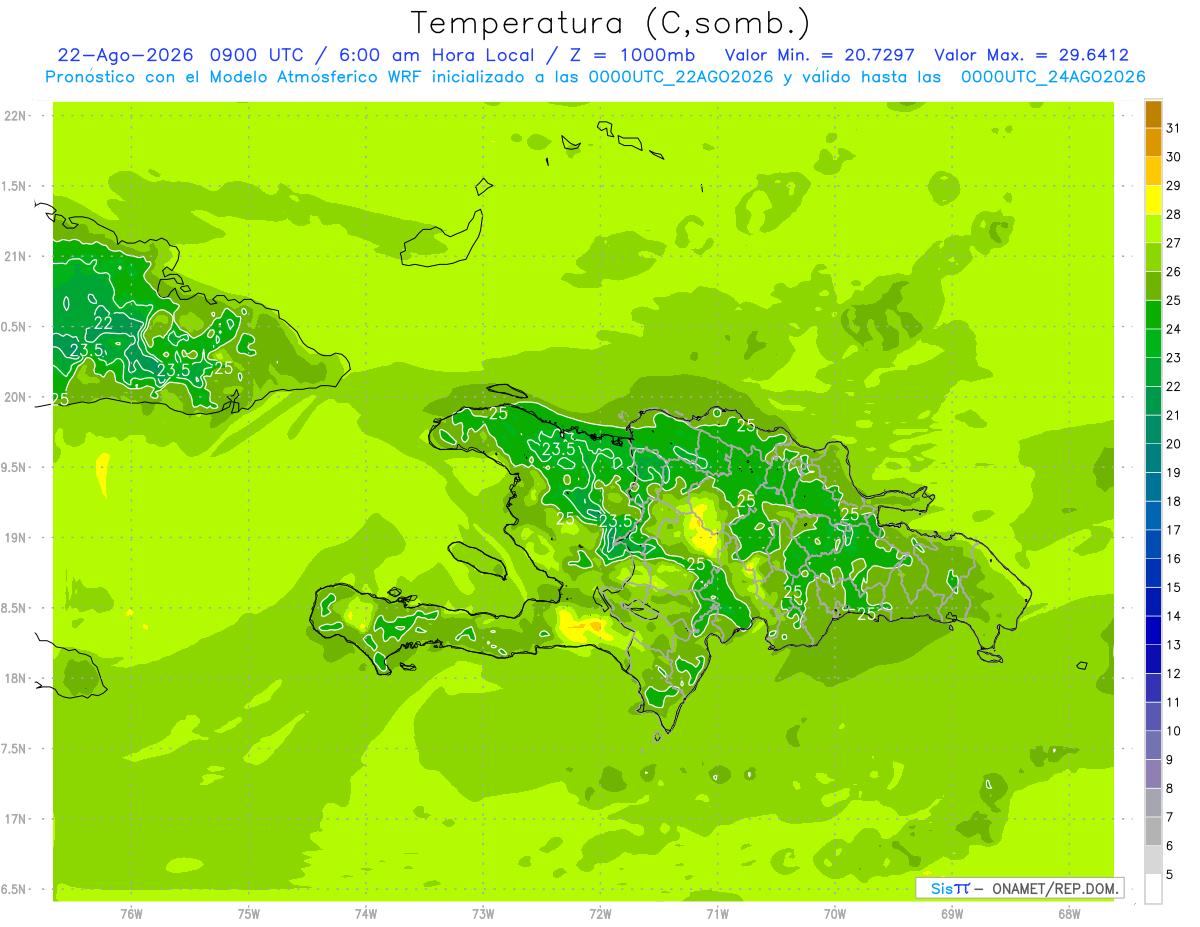This screenshot has height=927, width=1200.
Task: Click legend scale label '28'
Action: click(x=1173, y=214)
